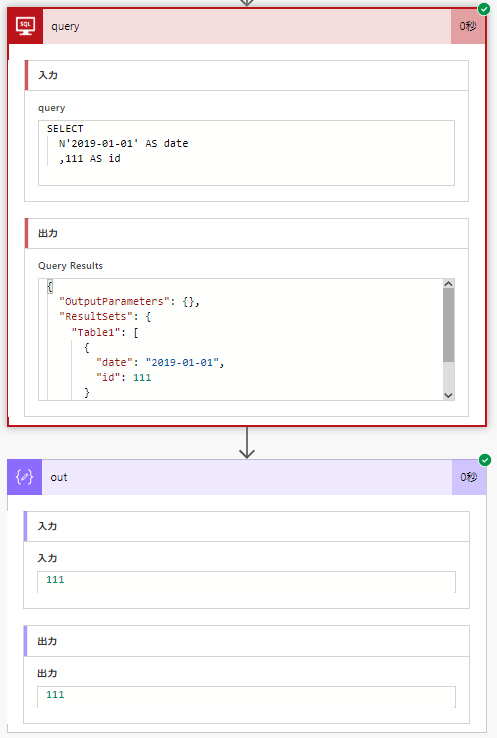
Task: Click the Query Results scrollbar thumb
Action: tap(449, 325)
